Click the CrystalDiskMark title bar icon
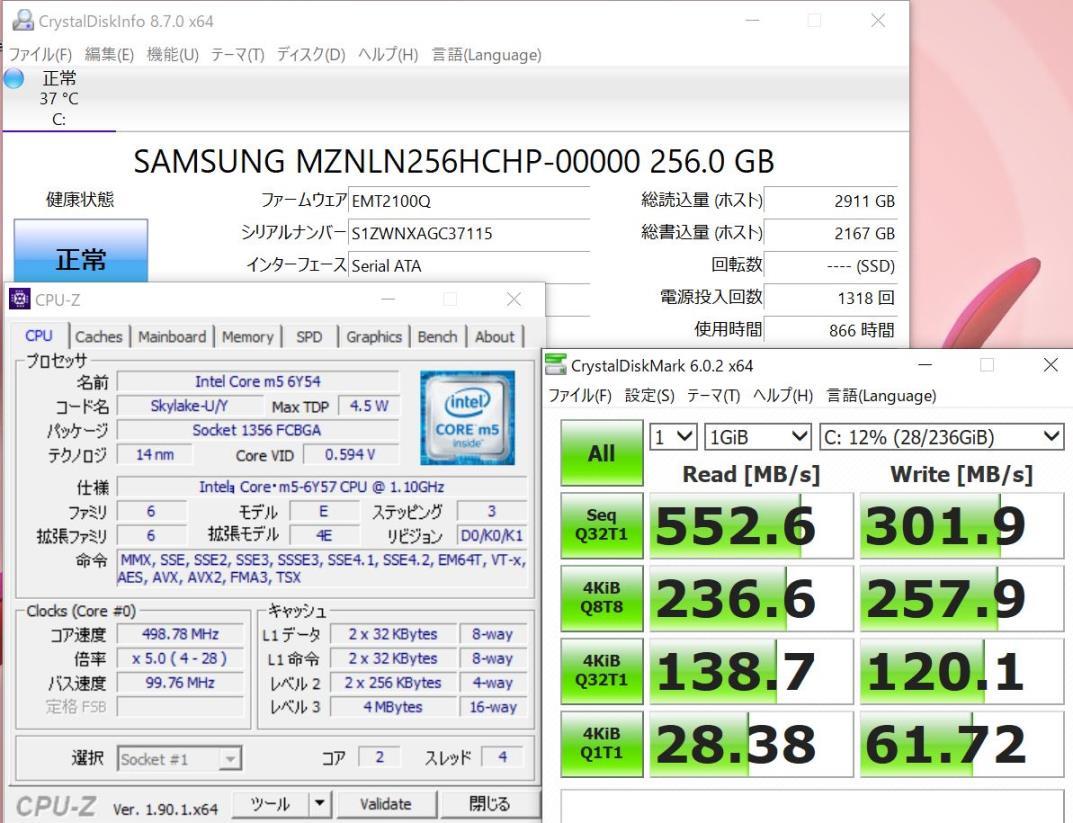 tap(556, 365)
